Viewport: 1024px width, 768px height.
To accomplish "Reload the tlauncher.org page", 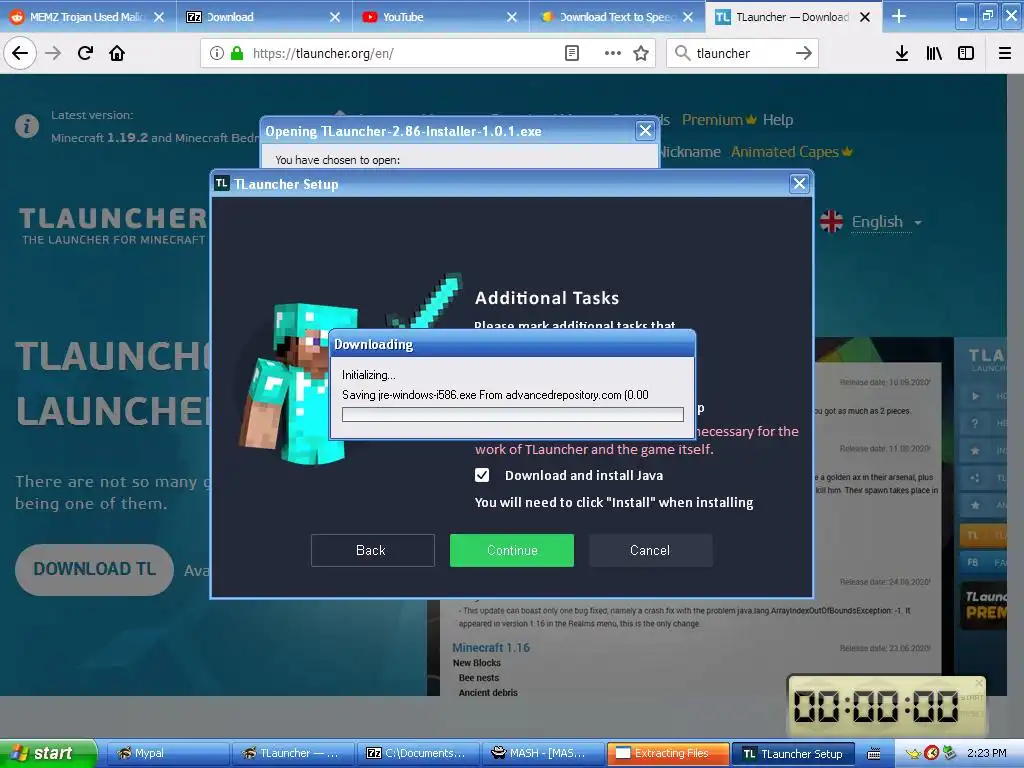I will click(x=85, y=53).
